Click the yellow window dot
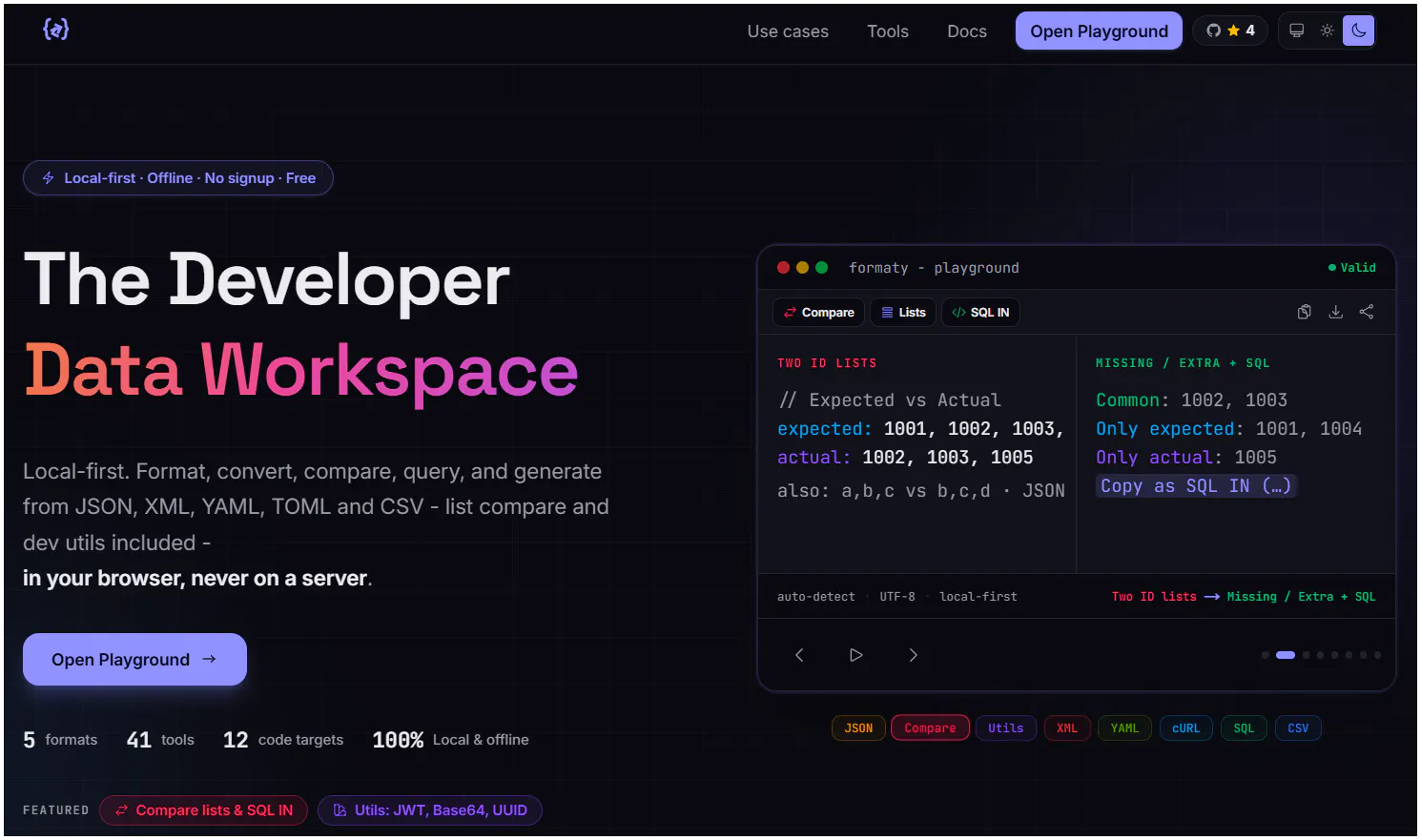The width and height of the screenshot is (1421, 840). pos(802,268)
